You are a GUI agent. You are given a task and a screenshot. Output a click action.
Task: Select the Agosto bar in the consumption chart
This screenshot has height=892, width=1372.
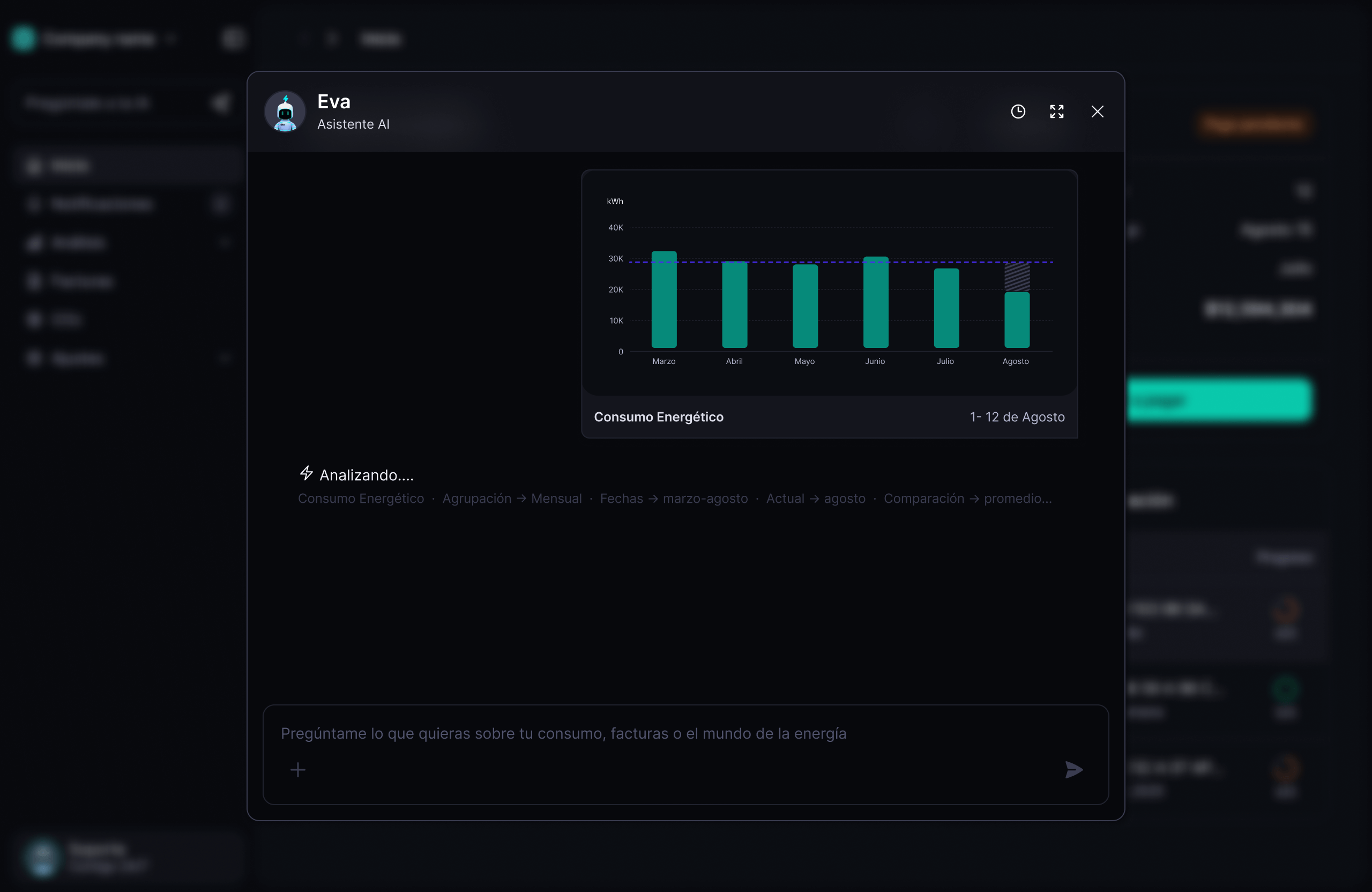(1016, 320)
